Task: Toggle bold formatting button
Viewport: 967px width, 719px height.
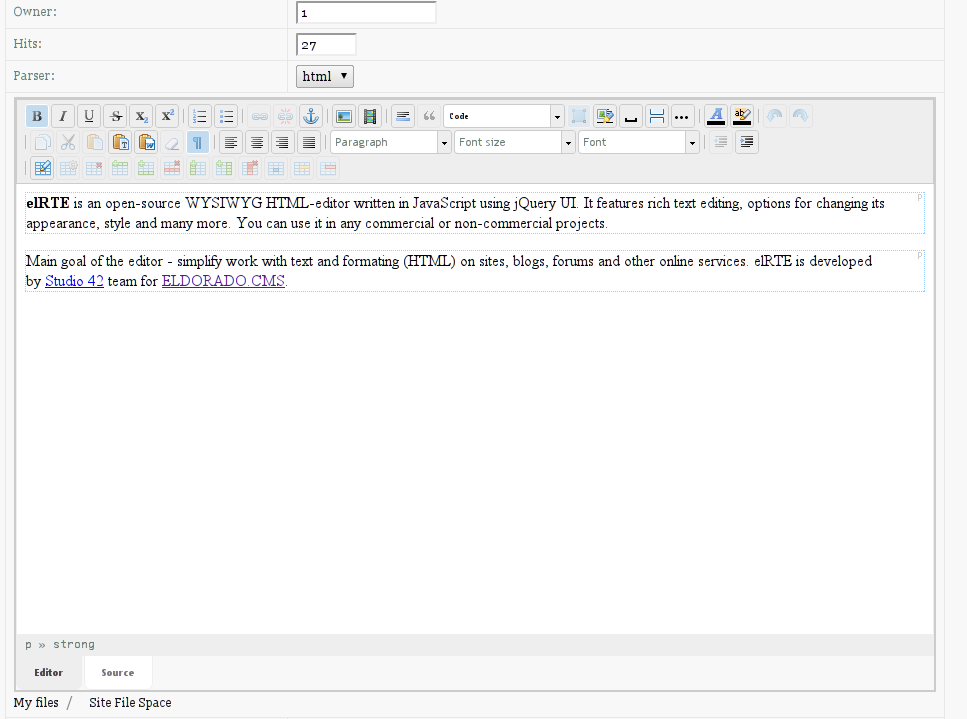Action: (37, 116)
